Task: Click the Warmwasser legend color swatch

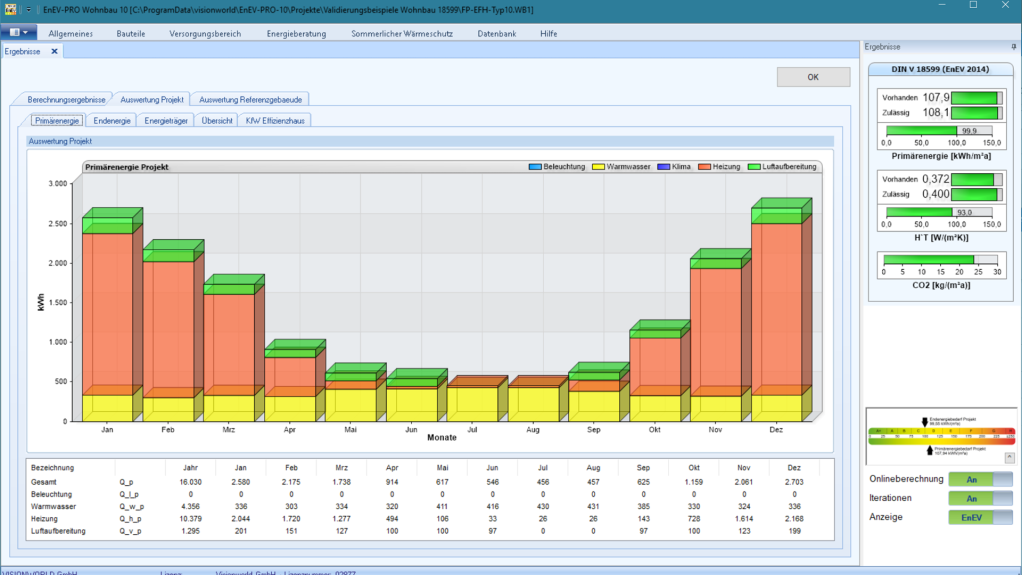Action: pos(598,167)
